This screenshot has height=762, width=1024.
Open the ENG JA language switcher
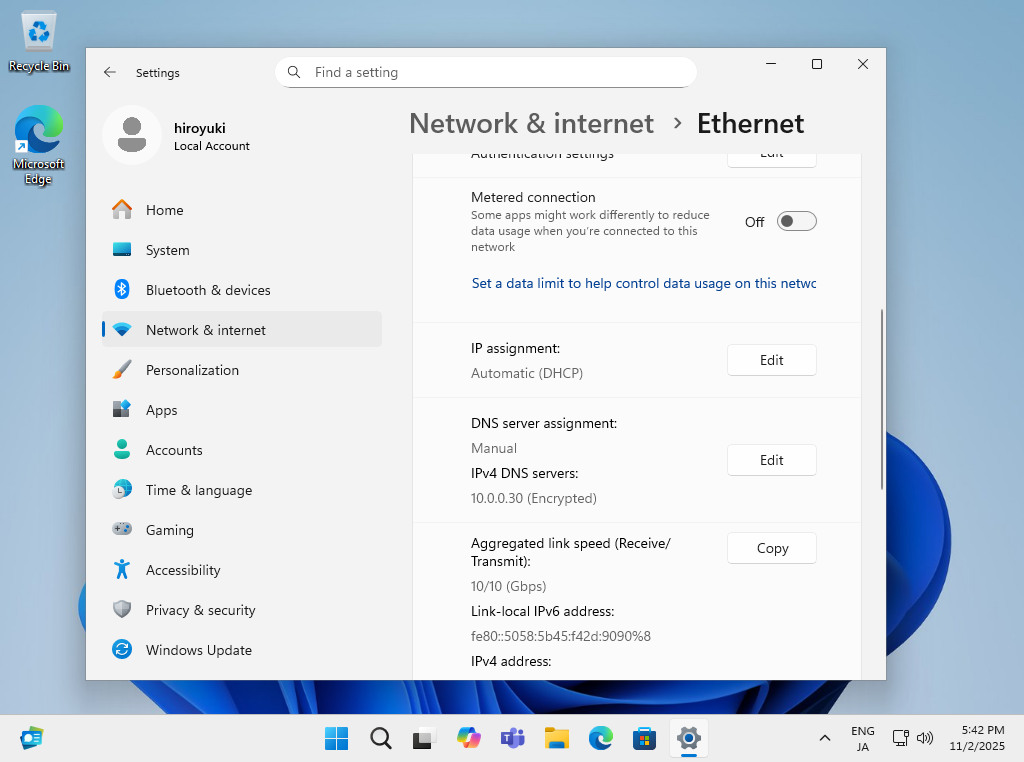click(862, 739)
